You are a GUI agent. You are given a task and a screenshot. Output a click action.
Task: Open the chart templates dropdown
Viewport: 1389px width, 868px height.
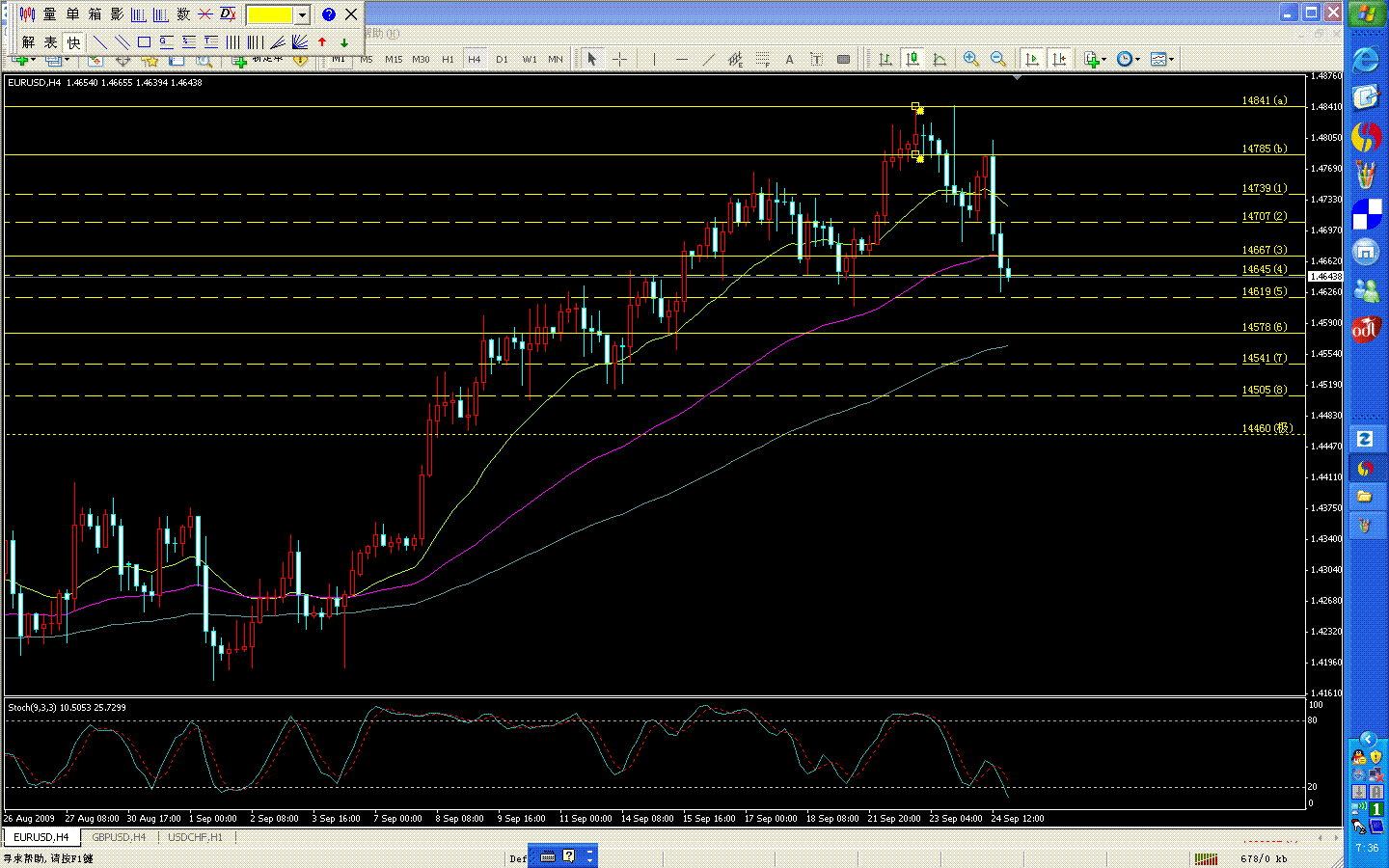1162,60
